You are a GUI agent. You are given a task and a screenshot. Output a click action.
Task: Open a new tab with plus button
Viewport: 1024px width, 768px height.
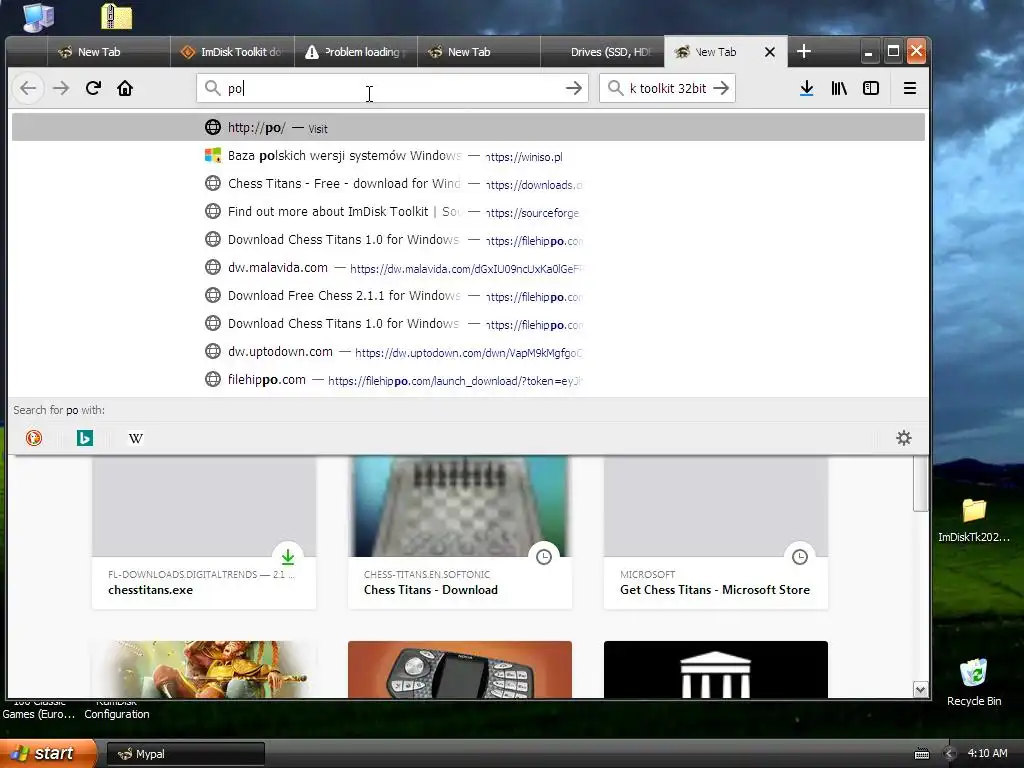tap(804, 52)
